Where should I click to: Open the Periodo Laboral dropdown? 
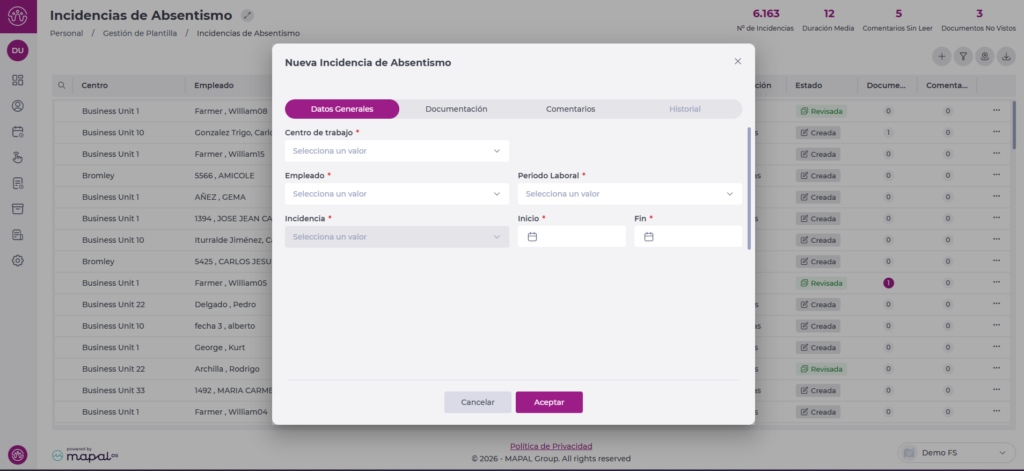(629, 194)
